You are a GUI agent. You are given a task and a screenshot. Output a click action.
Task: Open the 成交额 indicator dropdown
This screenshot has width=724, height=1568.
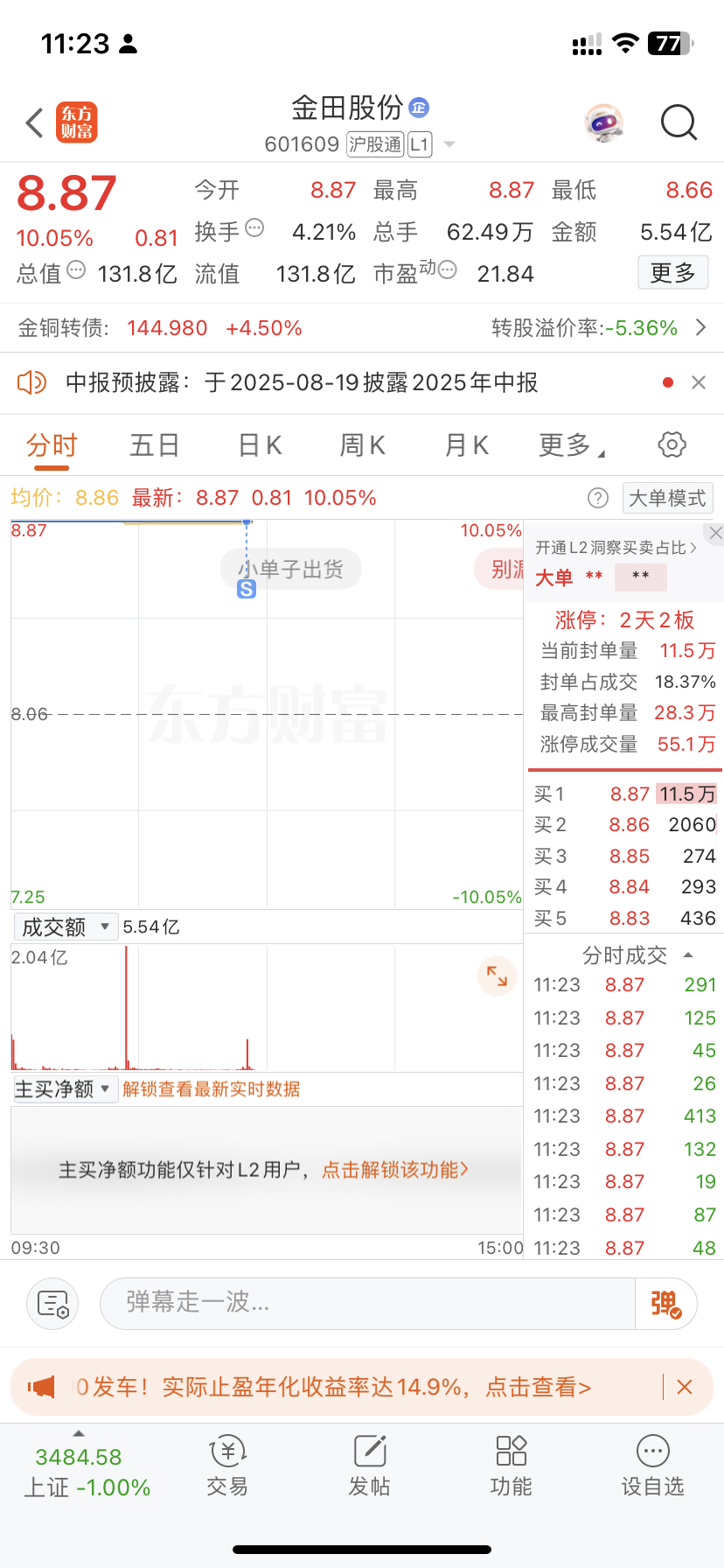[x=66, y=927]
